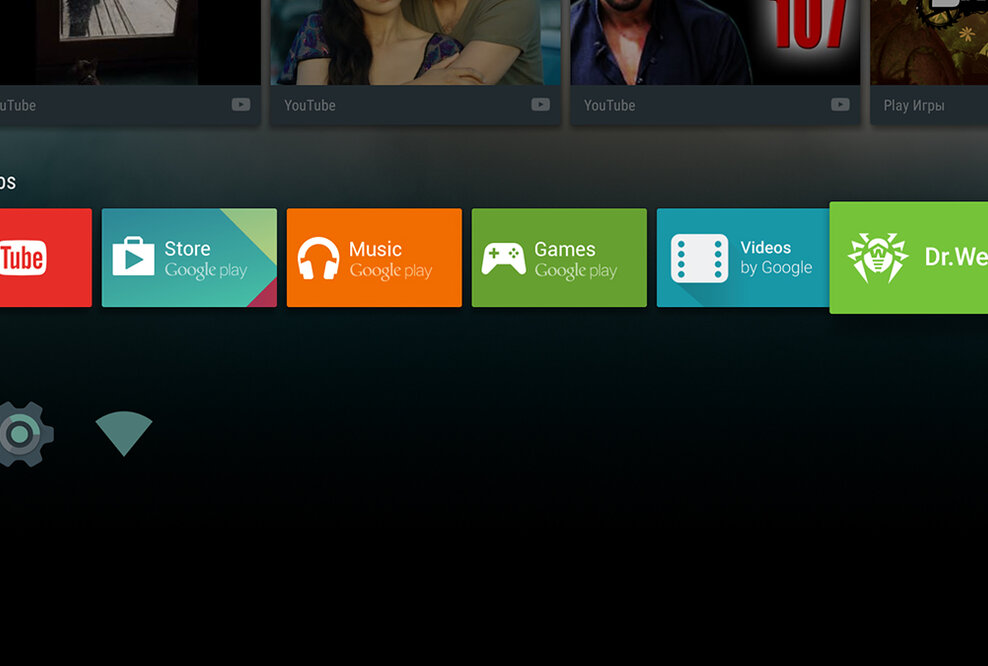Select the video thumbnail showing a couple
Viewport: 988px width, 666px height.
click(x=414, y=42)
